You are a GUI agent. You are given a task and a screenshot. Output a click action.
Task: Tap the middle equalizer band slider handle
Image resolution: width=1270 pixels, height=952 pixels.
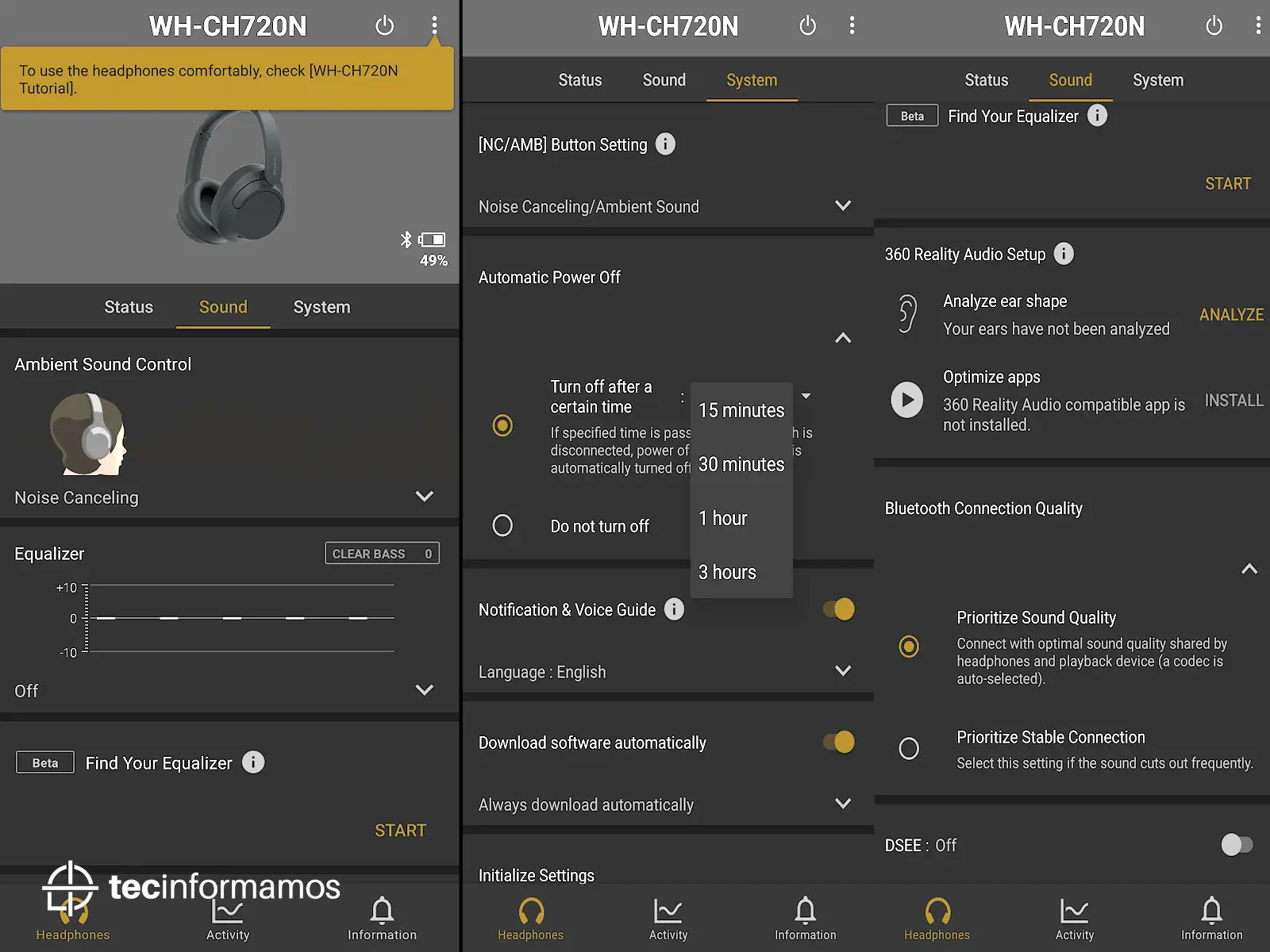coord(232,618)
